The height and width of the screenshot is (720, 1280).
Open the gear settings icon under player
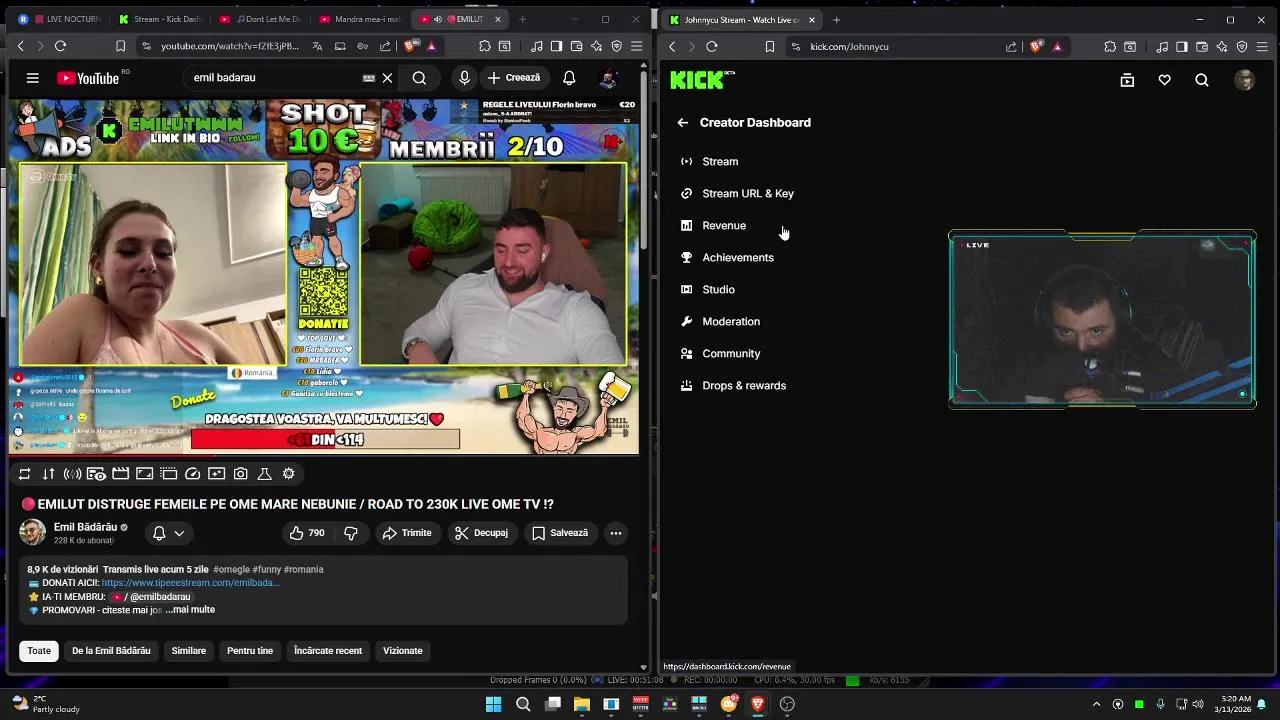[x=289, y=474]
